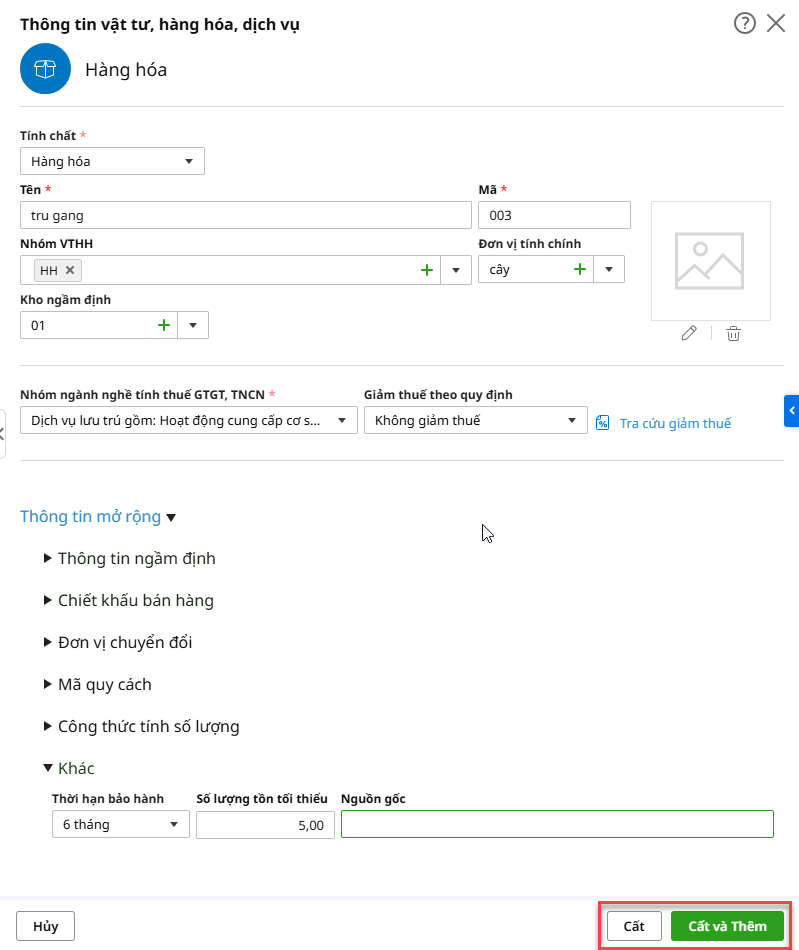The height and width of the screenshot is (950, 799).
Task: Click the product image placeholder thumbnail
Action: [x=710, y=260]
